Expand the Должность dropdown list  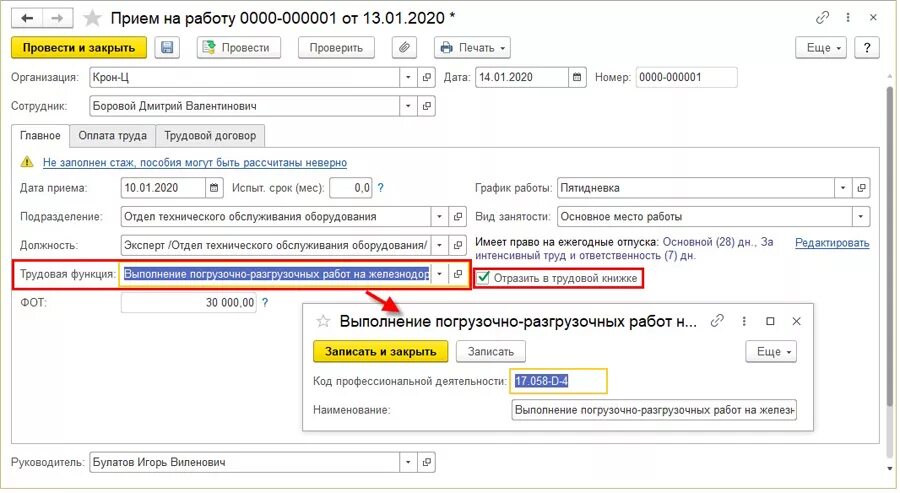(439, 245)
